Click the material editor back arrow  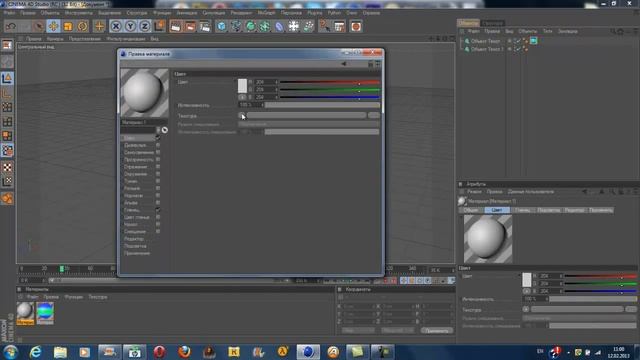tap(344, 64)
